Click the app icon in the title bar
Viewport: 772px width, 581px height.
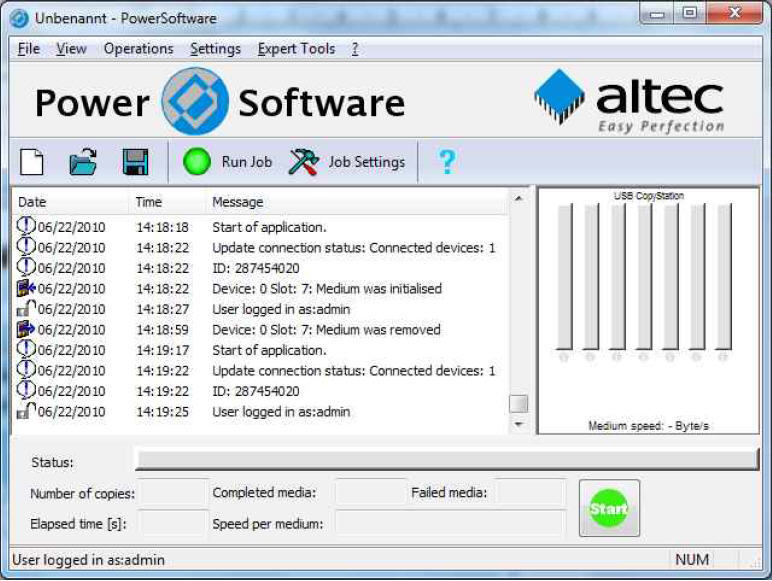(20, 19)
